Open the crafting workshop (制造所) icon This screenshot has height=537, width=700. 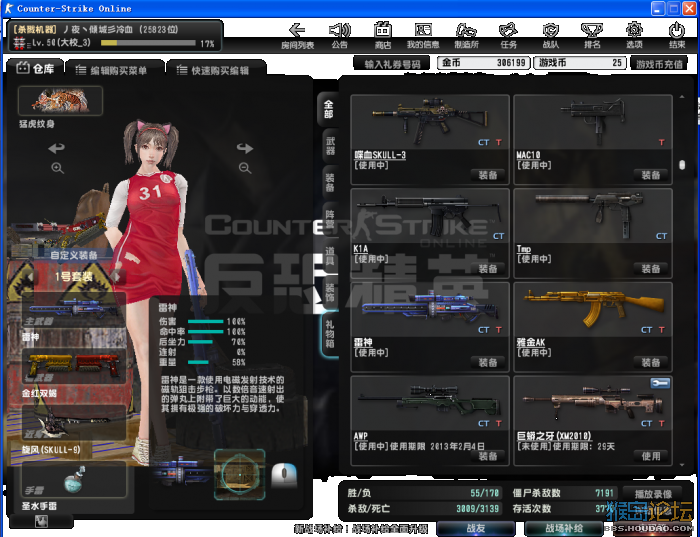[x=466, y=36]
